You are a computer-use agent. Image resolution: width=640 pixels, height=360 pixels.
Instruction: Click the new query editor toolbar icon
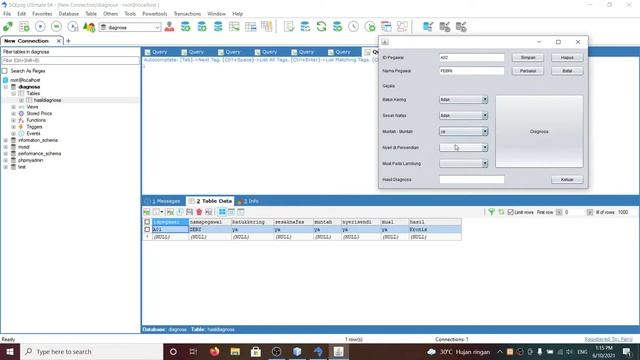click(24, 27)
